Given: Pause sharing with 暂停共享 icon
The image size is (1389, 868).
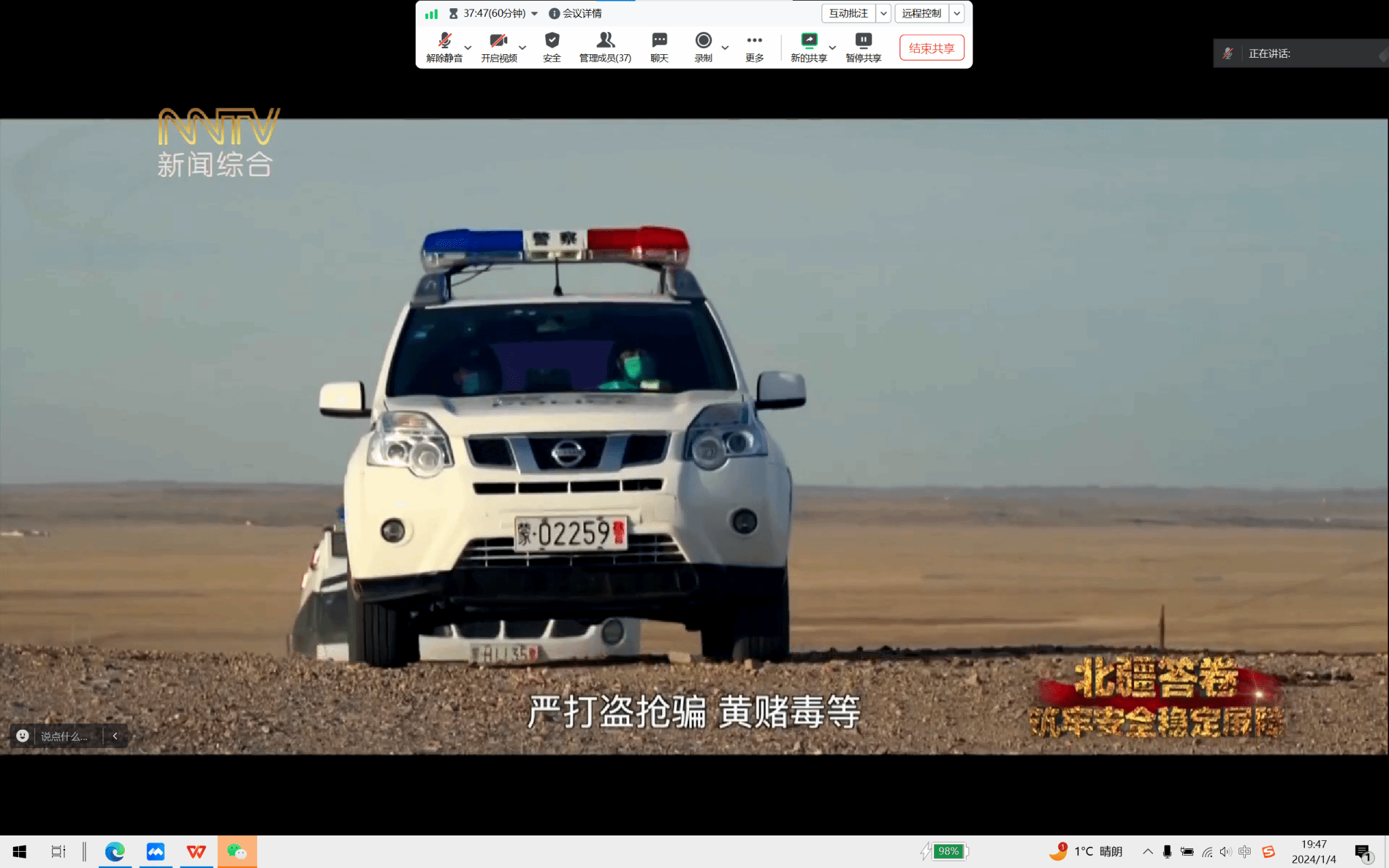Looking at the screenshot, I should [x=863, y=42].
